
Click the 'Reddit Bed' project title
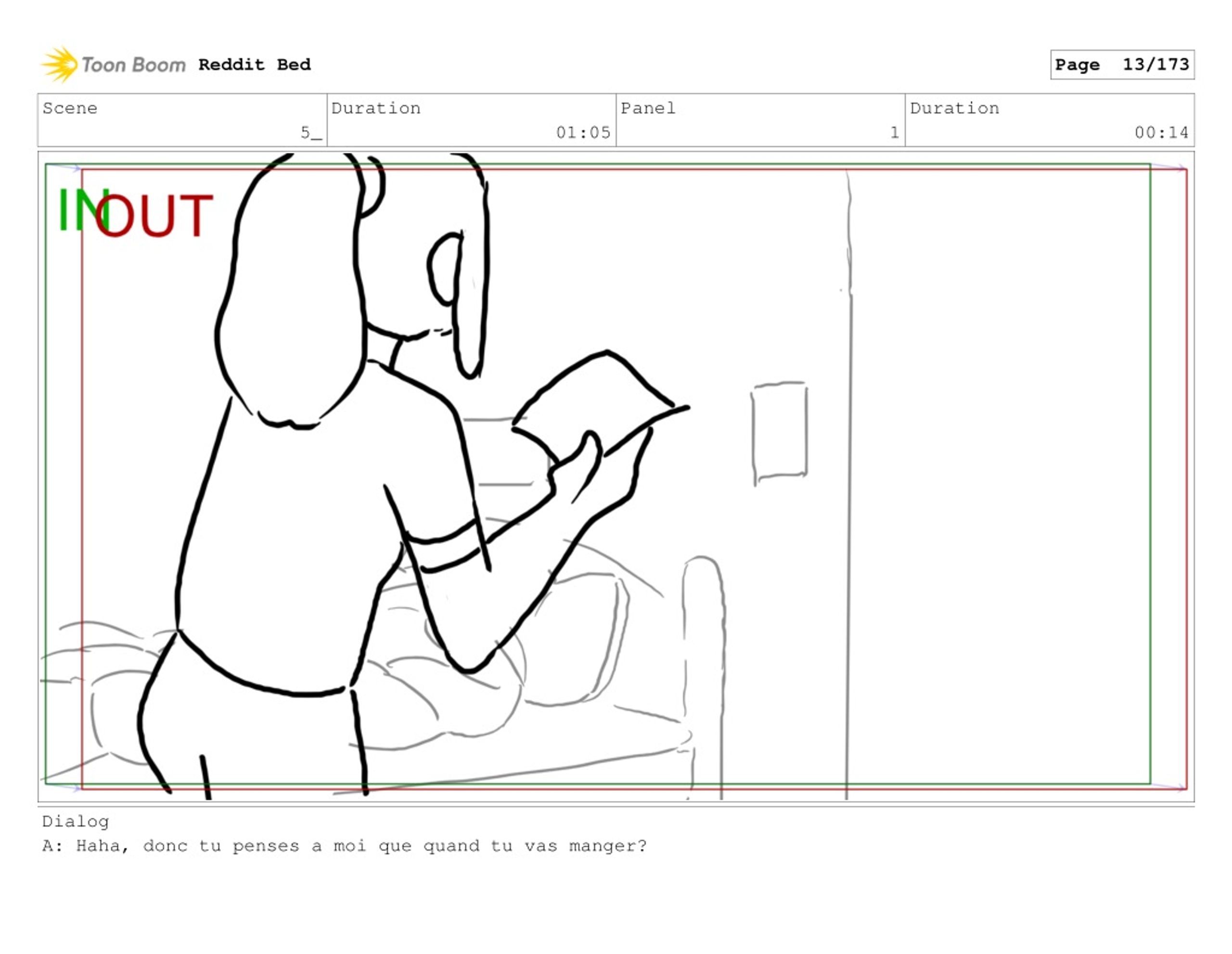point(255,64)
